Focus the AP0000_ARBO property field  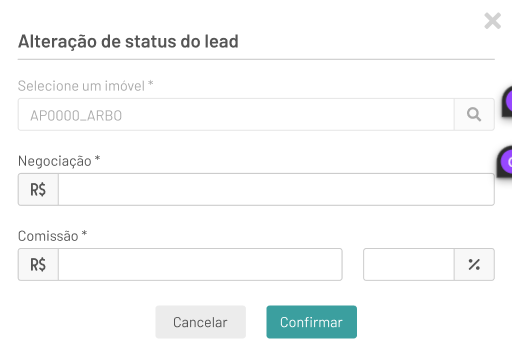(236, 114)
